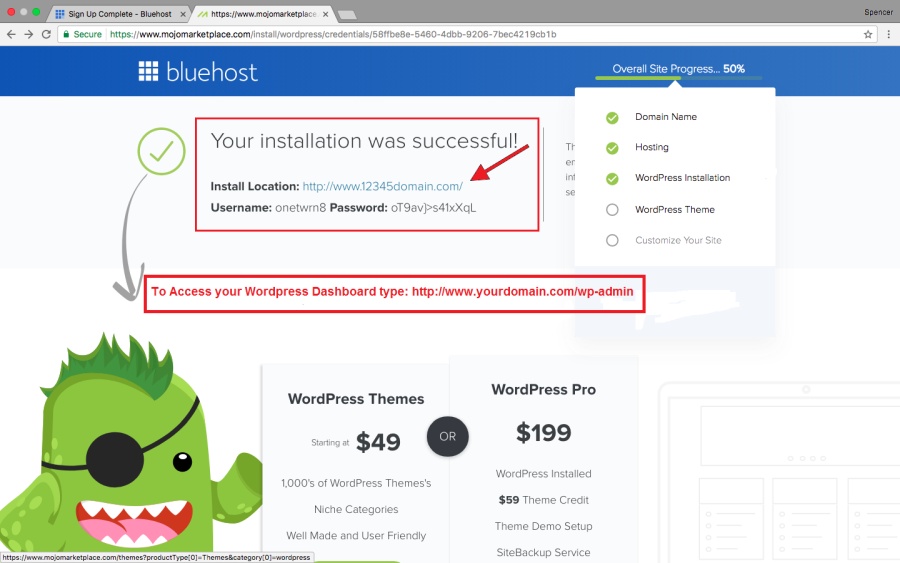Click the large green success checkmark circle
The image size is (900, 563).
tap(161, 151)
